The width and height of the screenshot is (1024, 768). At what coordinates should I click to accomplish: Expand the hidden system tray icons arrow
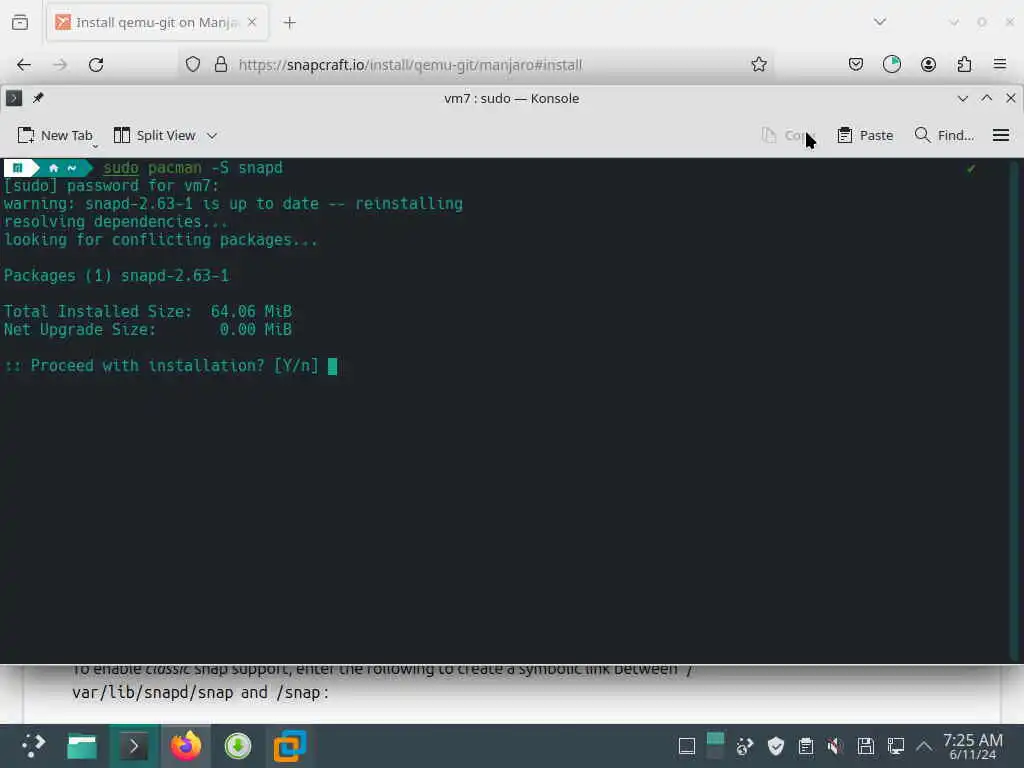(924, 746)
